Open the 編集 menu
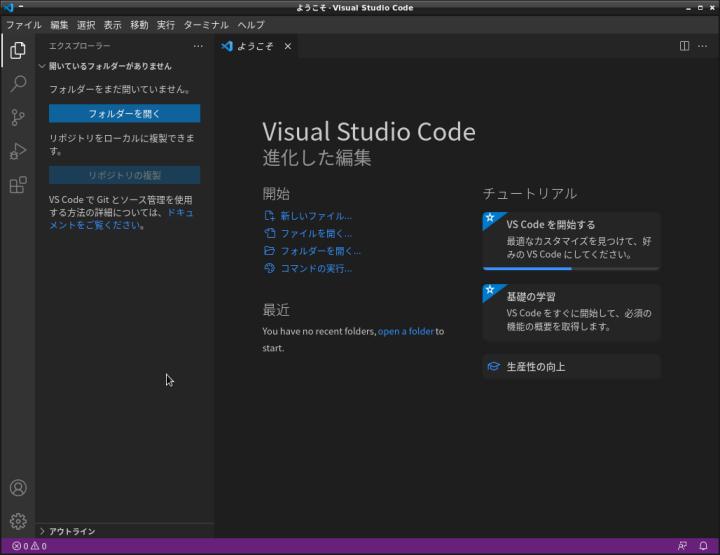The height and width of the screenshot is (555, 720). (x=59, y=25)
